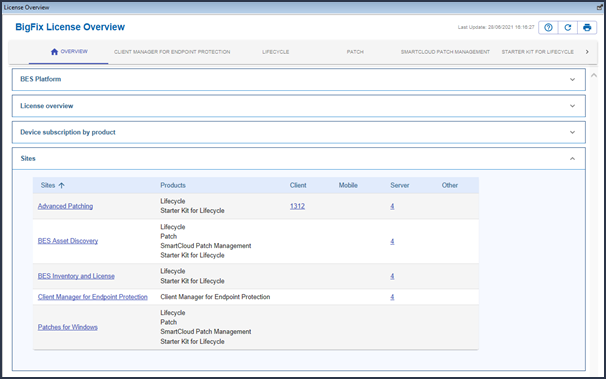Expand the BES Platform section
Viewport: 606px width, 379px height.
(x=572, y=80)
